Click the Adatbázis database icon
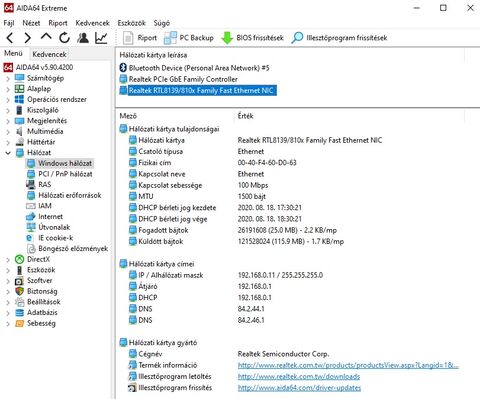This screenshot has width=480, height=399. coord(20,312)
